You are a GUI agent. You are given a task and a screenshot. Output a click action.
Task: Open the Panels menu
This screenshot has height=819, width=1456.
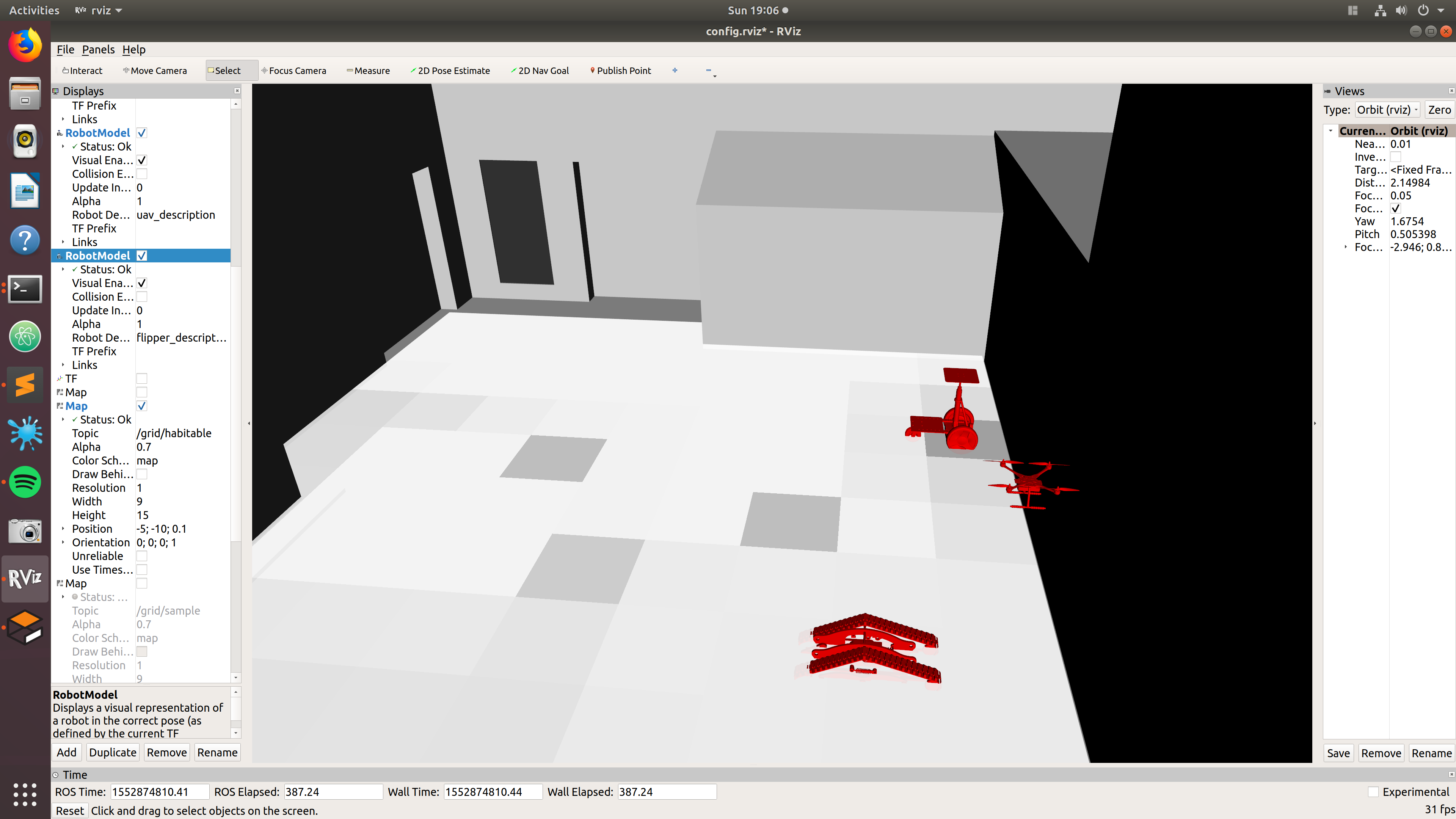[x=98, y=50]
